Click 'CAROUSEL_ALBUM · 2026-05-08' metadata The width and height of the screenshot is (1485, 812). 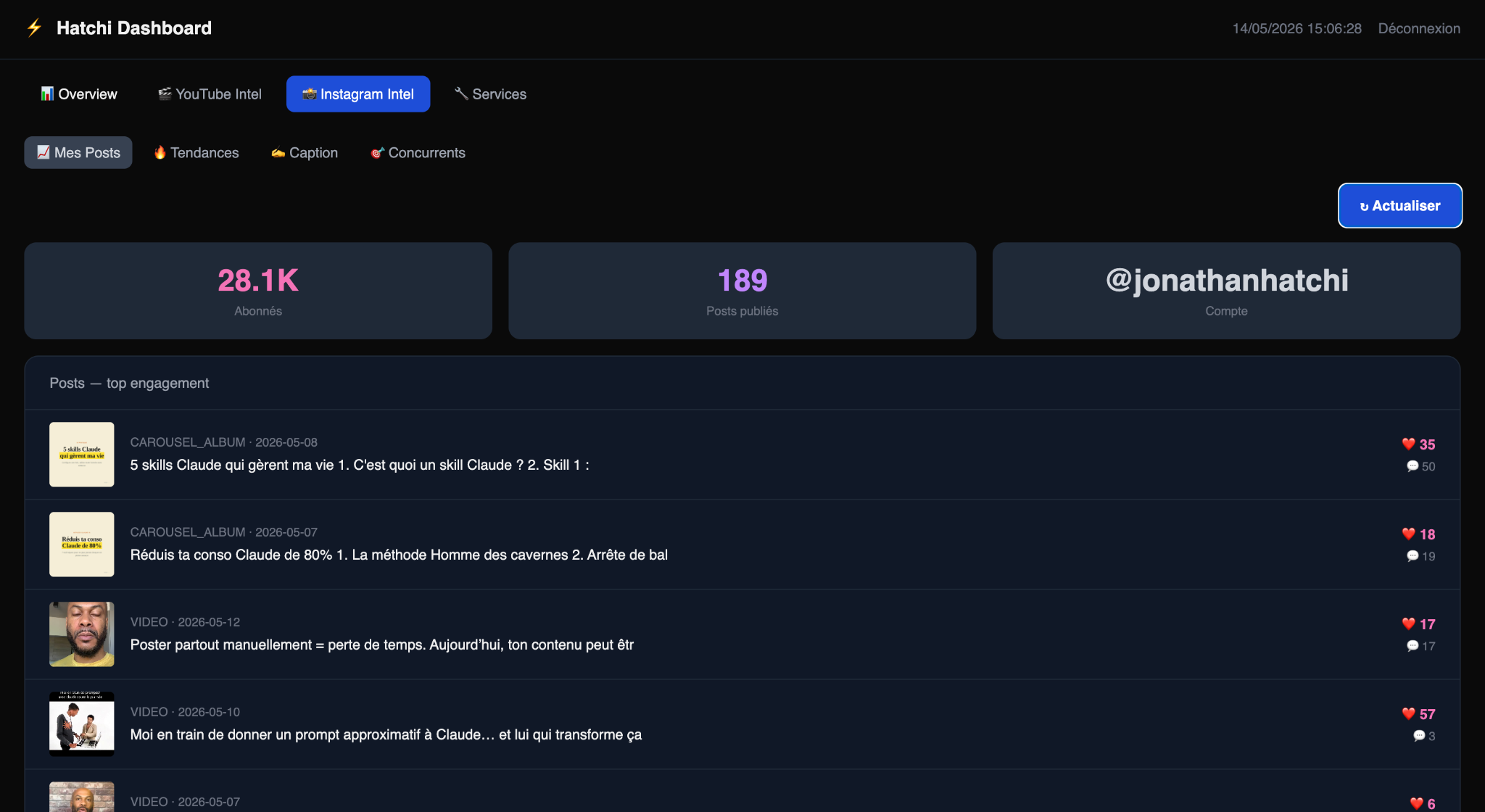(x=224, y=442)
